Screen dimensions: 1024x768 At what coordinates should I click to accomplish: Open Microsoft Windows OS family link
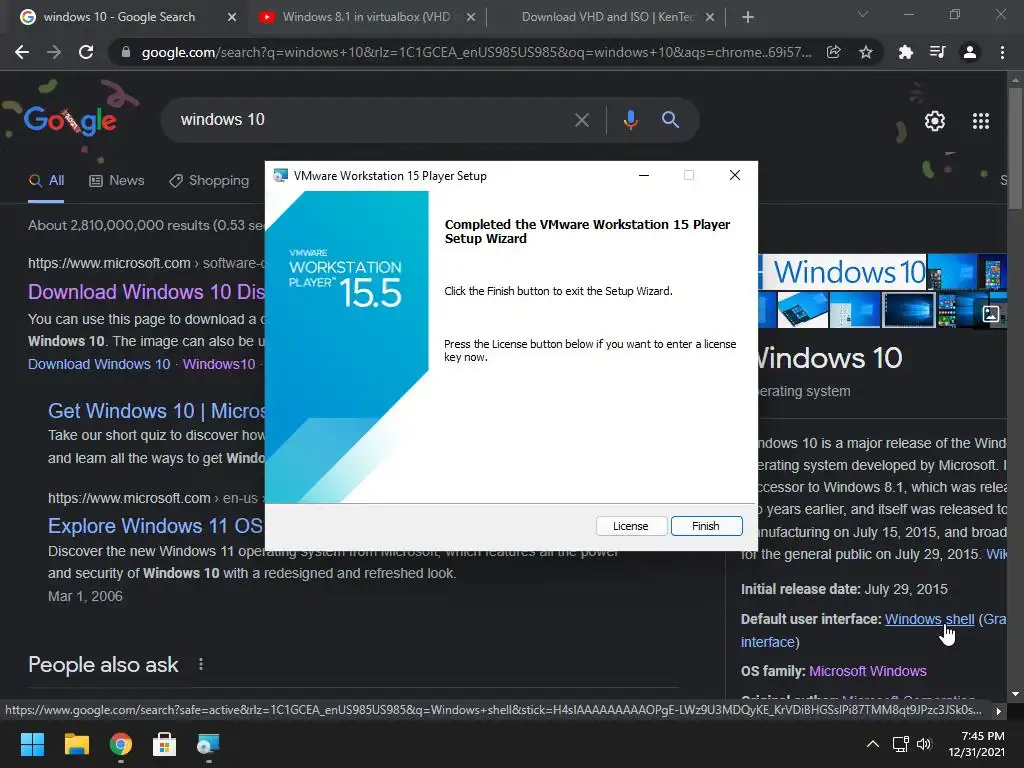click(x=867, y=671)
